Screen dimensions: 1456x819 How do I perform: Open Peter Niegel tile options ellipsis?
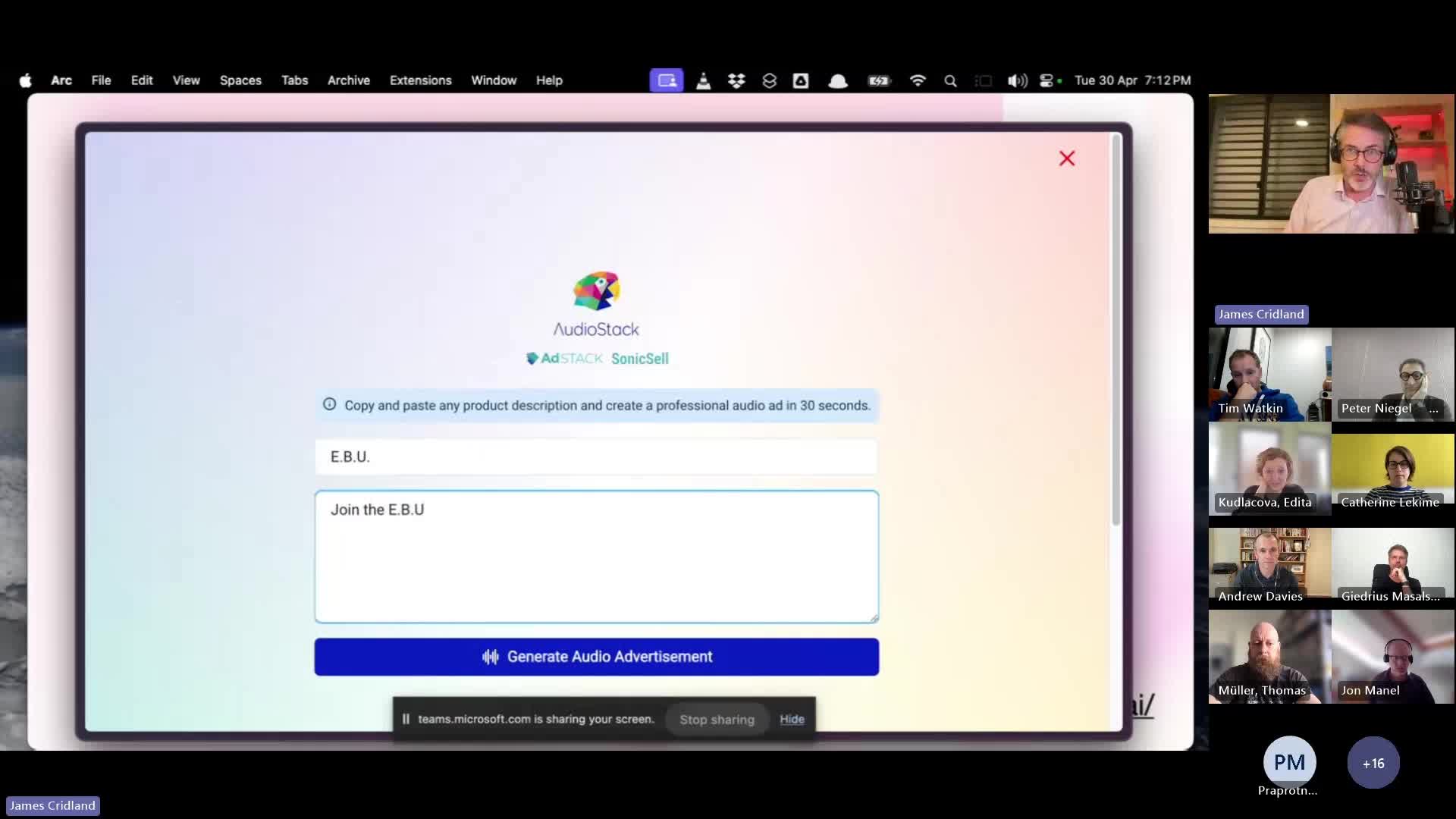[x=1433, y=409]
